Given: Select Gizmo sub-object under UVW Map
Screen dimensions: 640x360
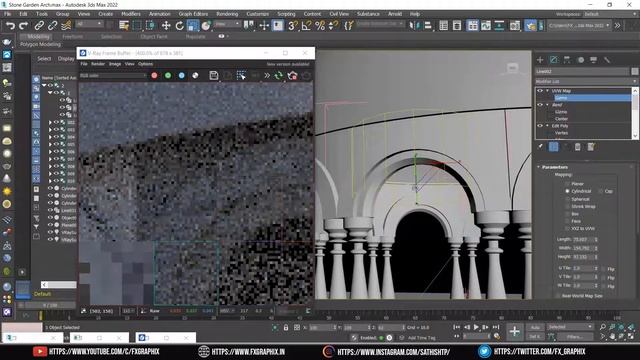Looking at the screenshot, I should click(x=561, y=98).
